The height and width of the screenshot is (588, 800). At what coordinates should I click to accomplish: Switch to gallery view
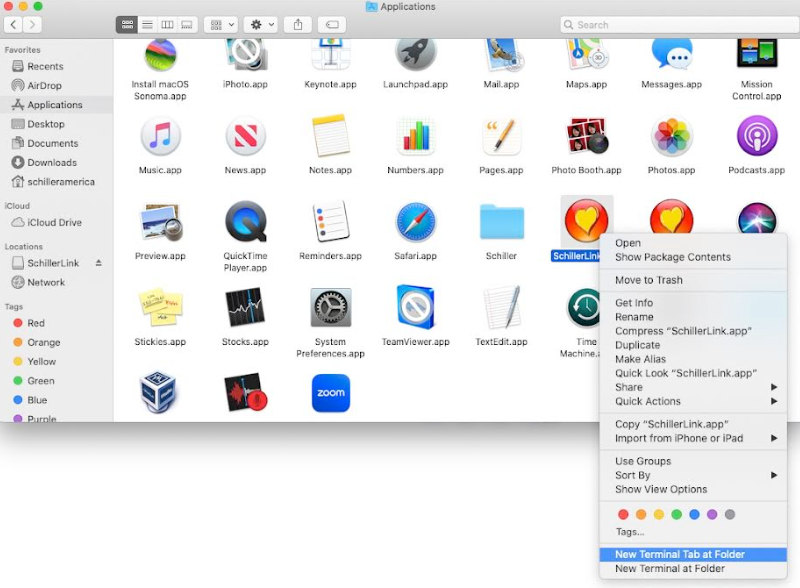[x=187, y=24]
